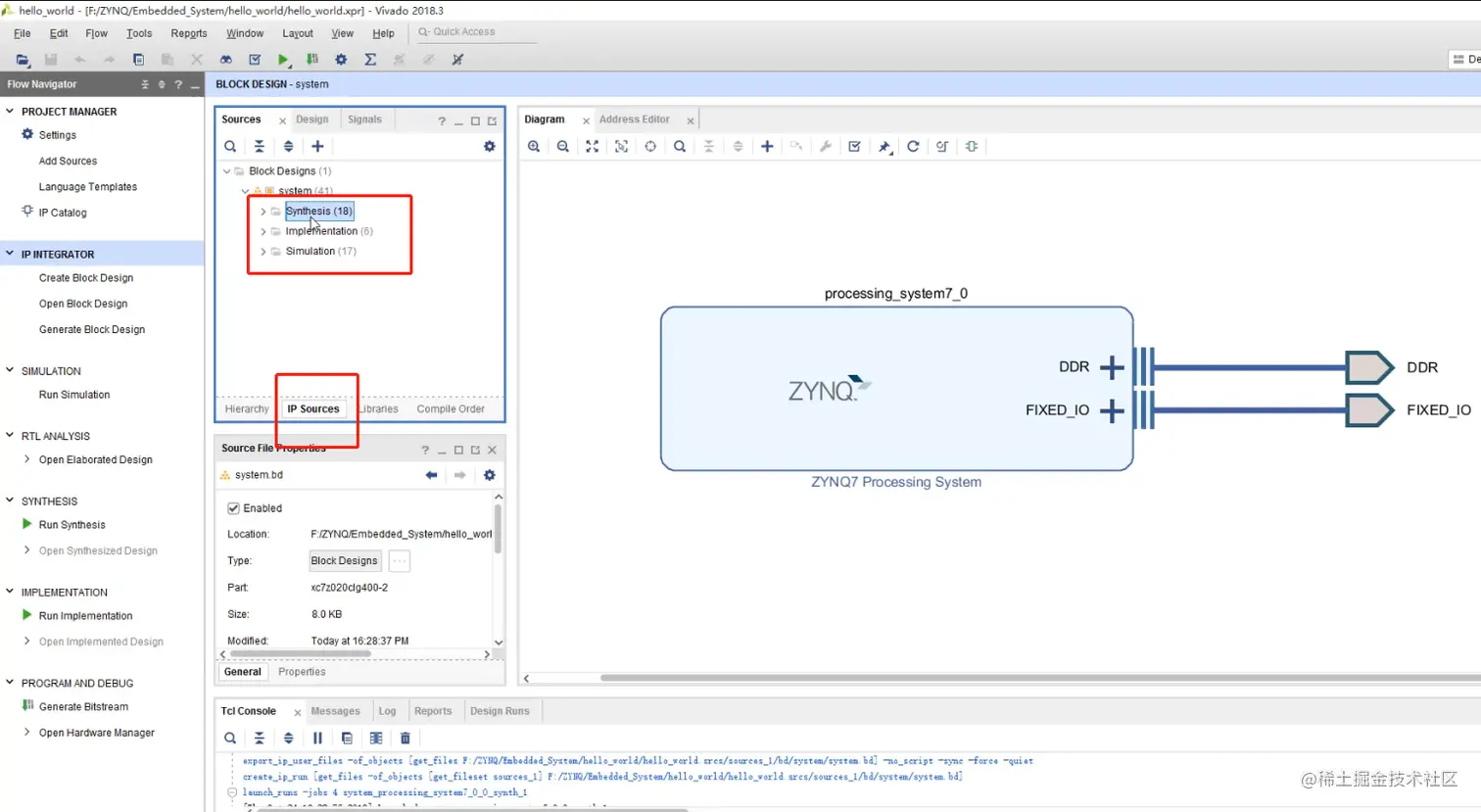Collapse the SYNTHESIS section
Screen dimensions: 1481x812
[10, 501]
